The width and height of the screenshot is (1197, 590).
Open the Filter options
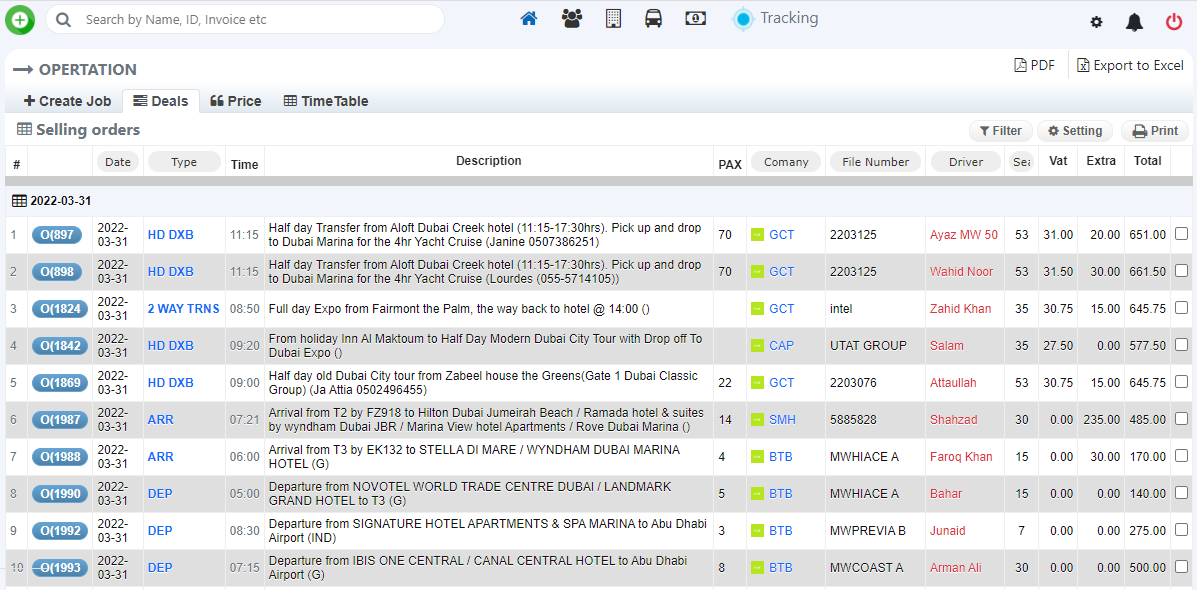(x=1000, y=131)
